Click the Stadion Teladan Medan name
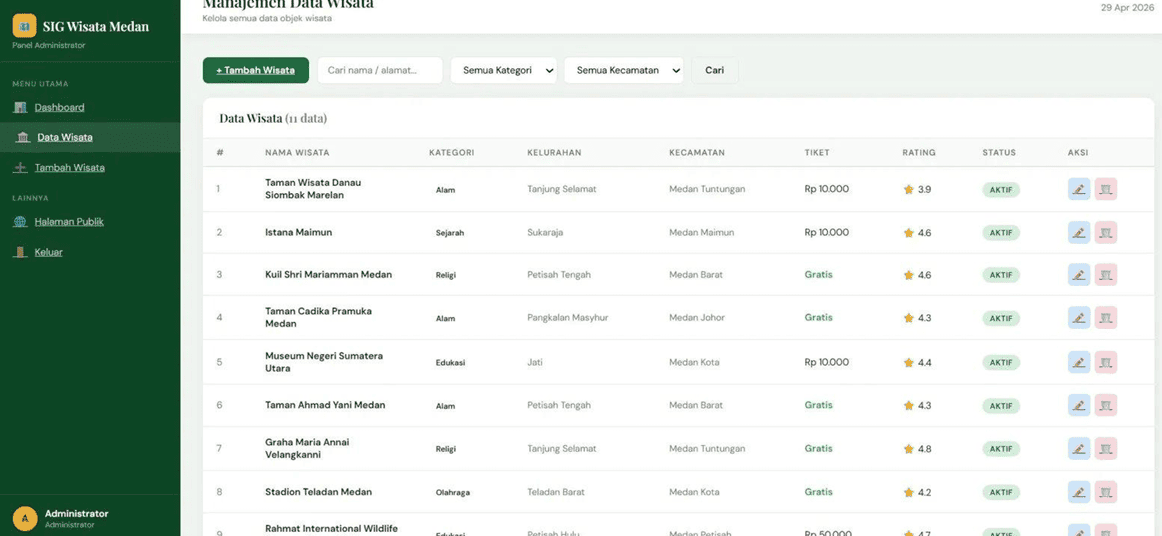1162x536 pixels. (319, 492)
